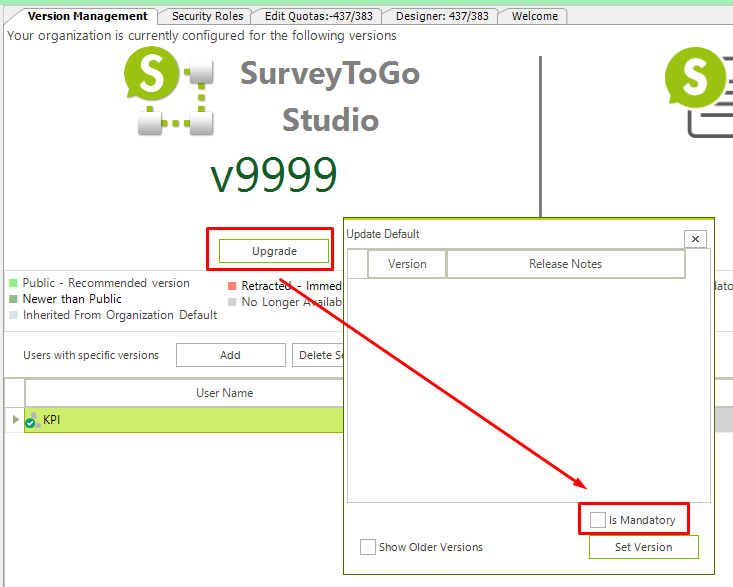733x587 pixels.
Task: Click the SurveyToGo Studio logo icon
Action: (x=169, y=91)
